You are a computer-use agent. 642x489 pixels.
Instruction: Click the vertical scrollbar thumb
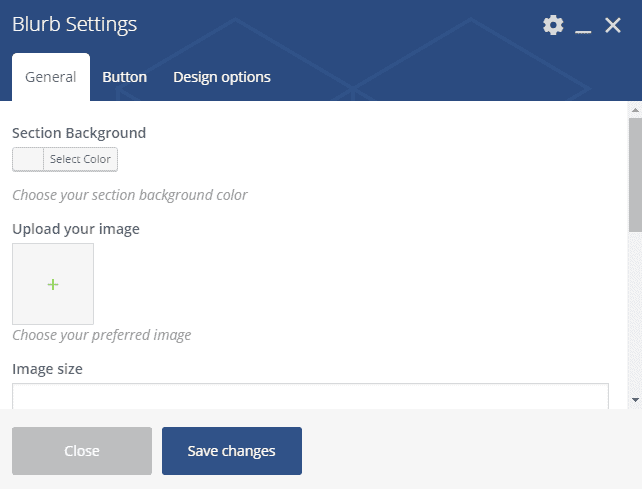[x=635, y=175]
